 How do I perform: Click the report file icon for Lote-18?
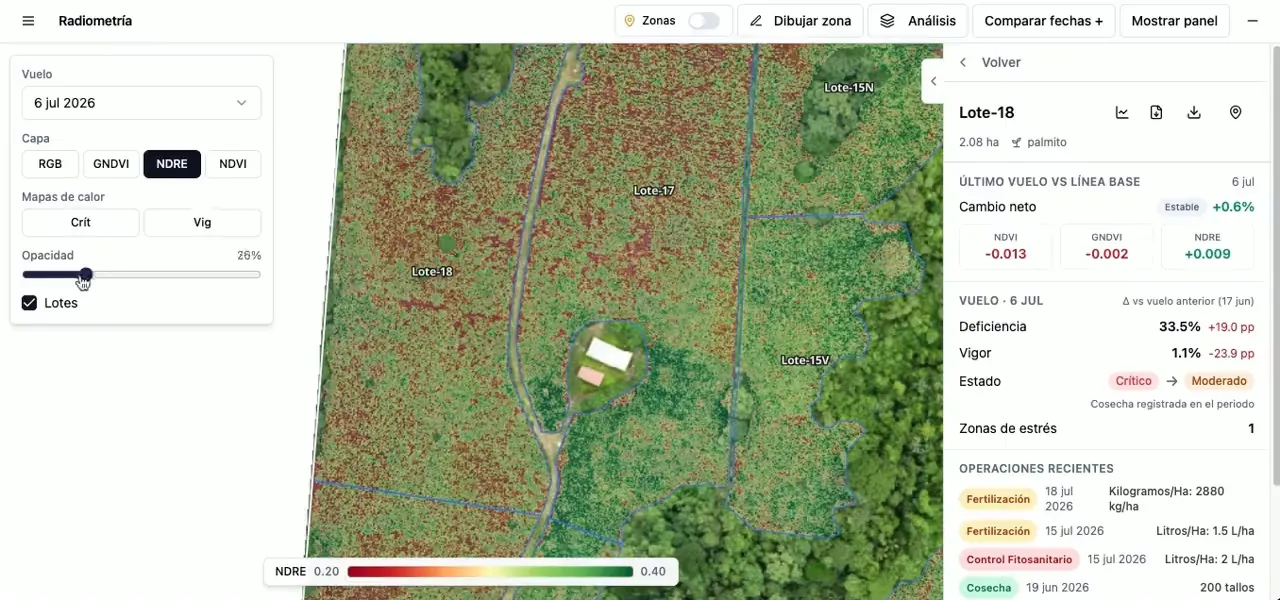click(x=1156, y=113)
